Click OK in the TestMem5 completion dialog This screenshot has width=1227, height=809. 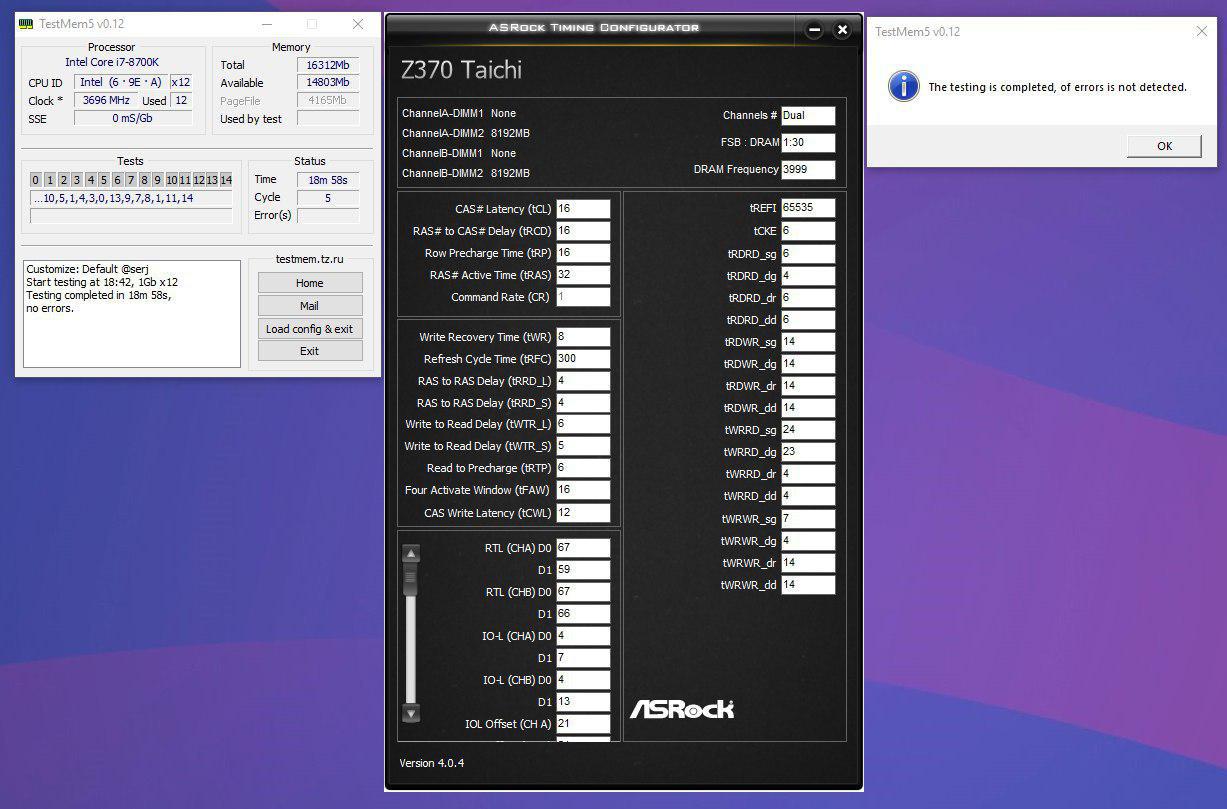1164,146
